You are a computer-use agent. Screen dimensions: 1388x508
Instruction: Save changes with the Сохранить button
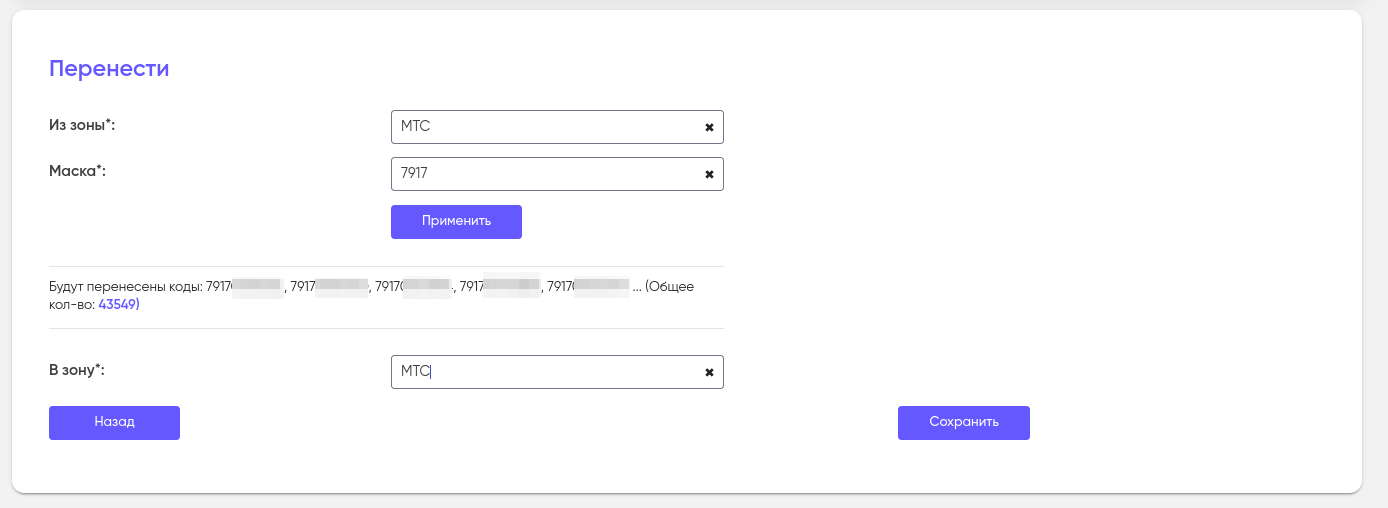point(963,423)
